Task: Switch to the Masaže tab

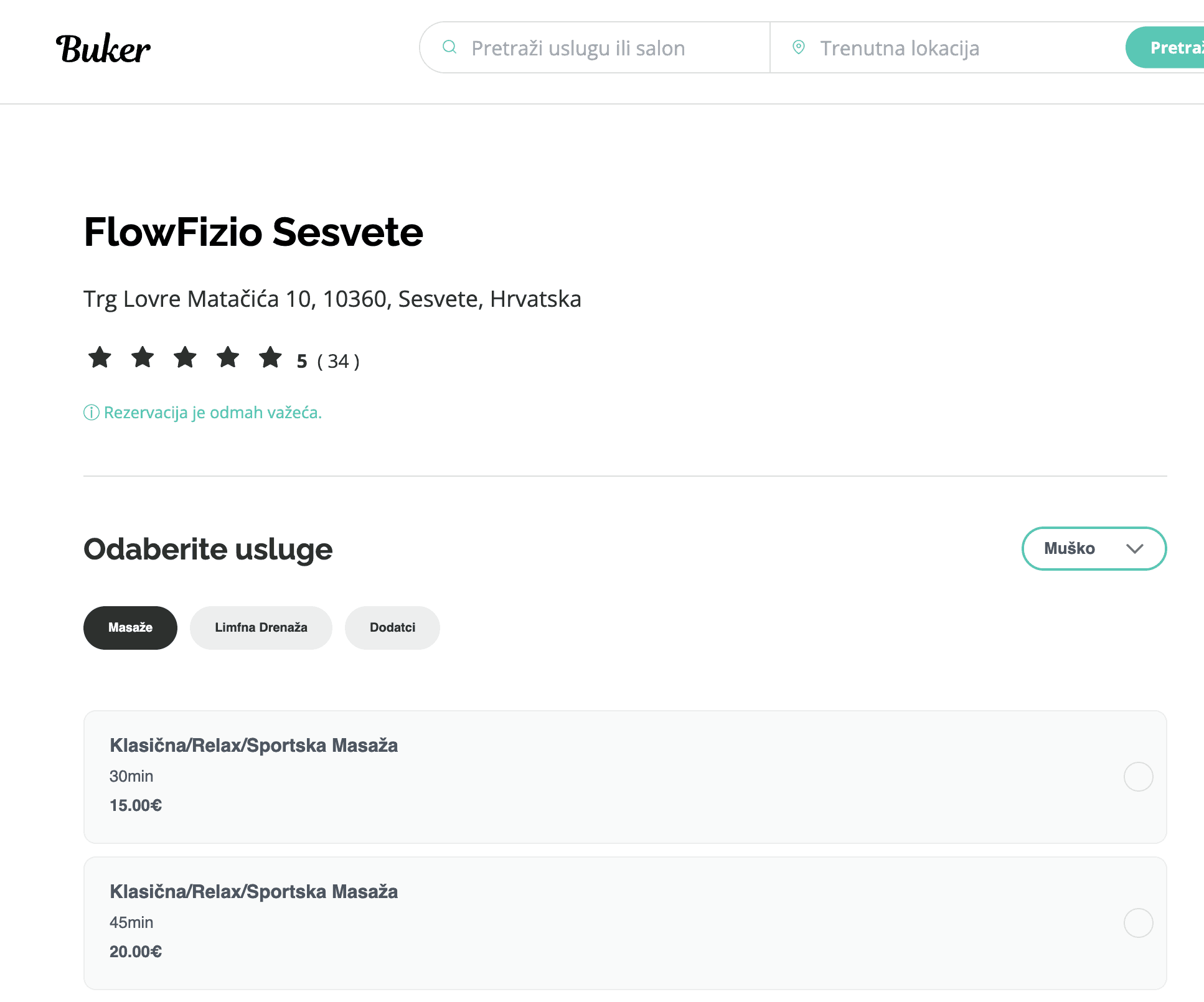Action: (x=130, y=627)
